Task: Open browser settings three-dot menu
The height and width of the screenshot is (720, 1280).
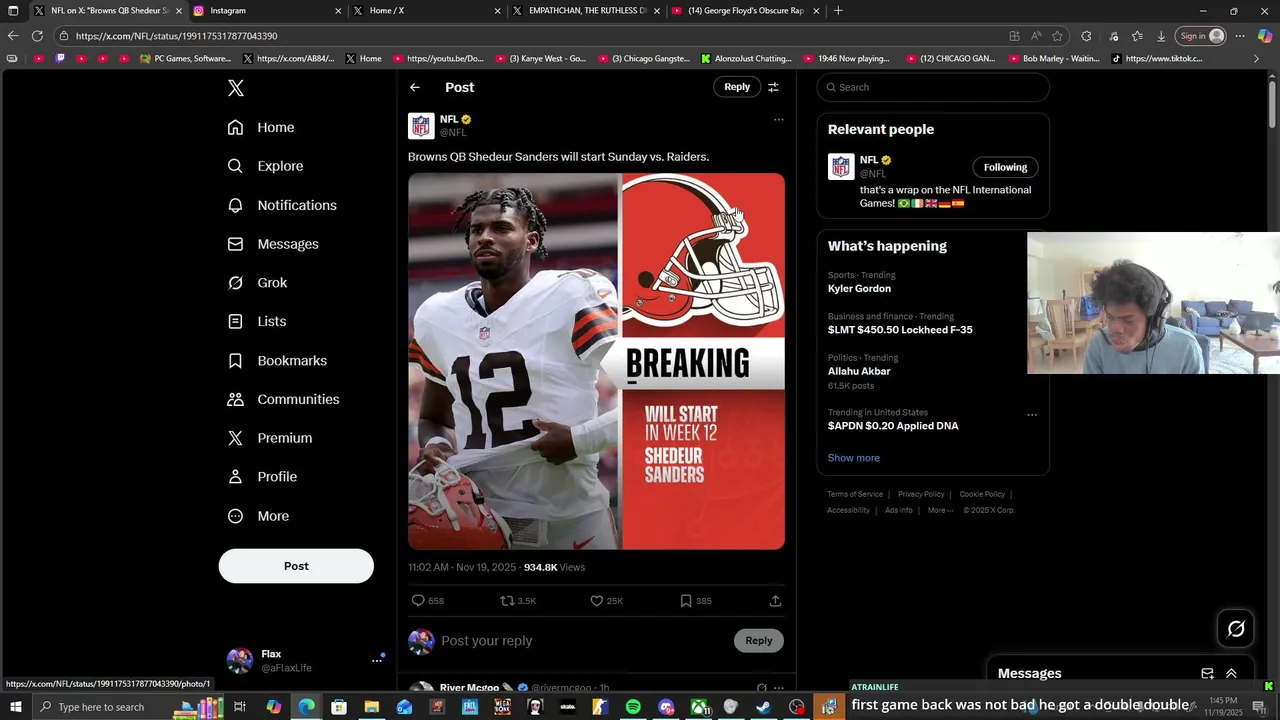Action: 1239,36
